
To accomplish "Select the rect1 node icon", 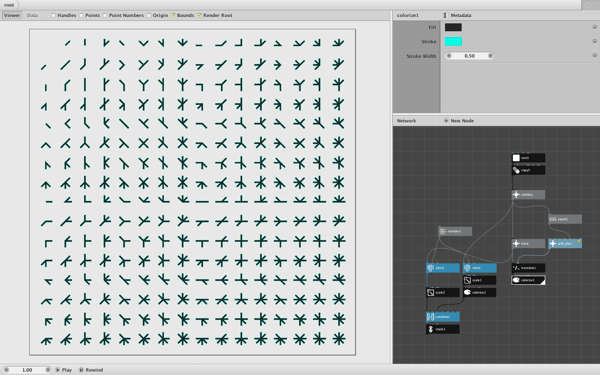I will [x=516, y=158].
